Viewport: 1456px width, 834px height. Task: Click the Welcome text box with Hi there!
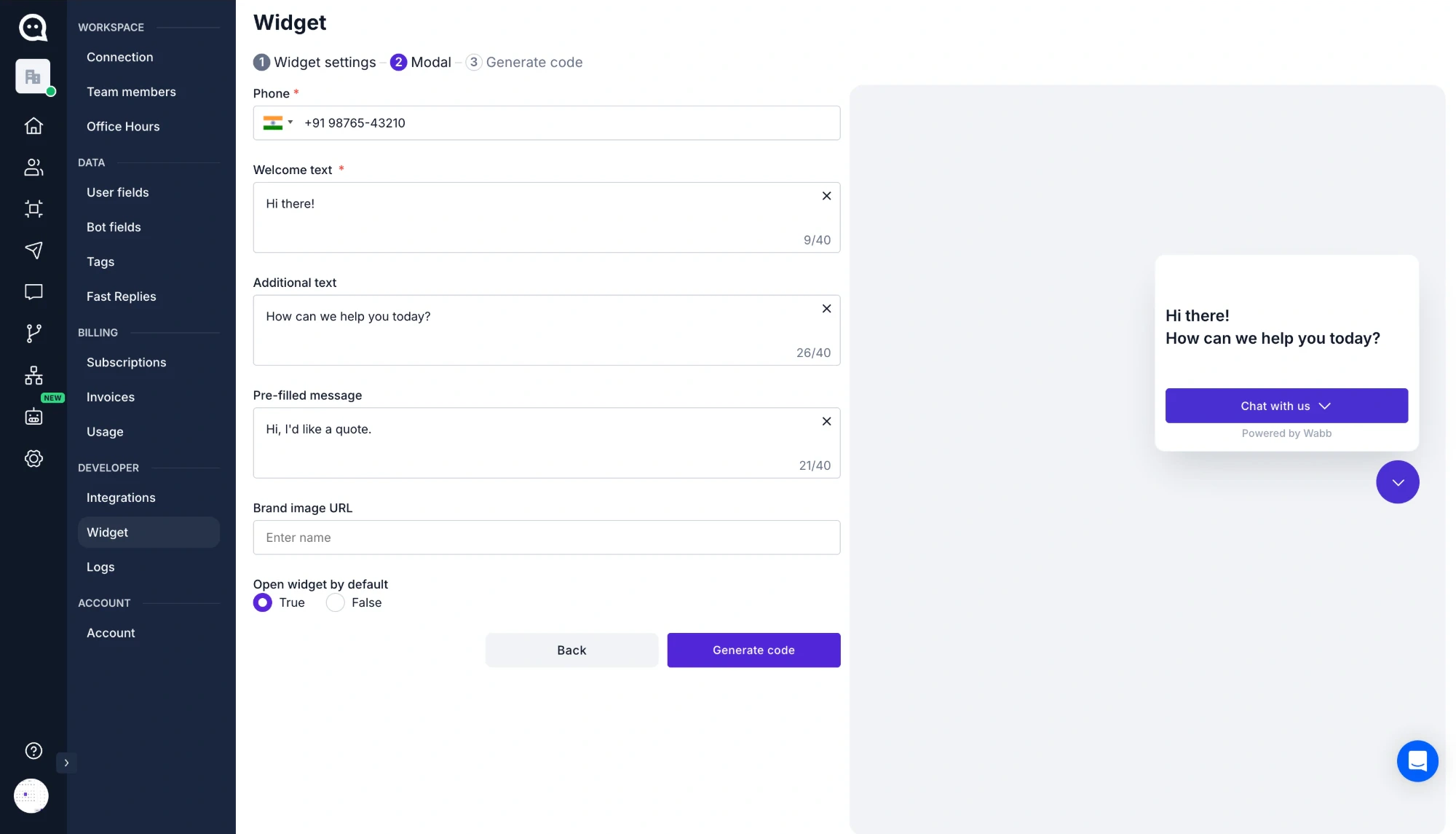[547, 218]
